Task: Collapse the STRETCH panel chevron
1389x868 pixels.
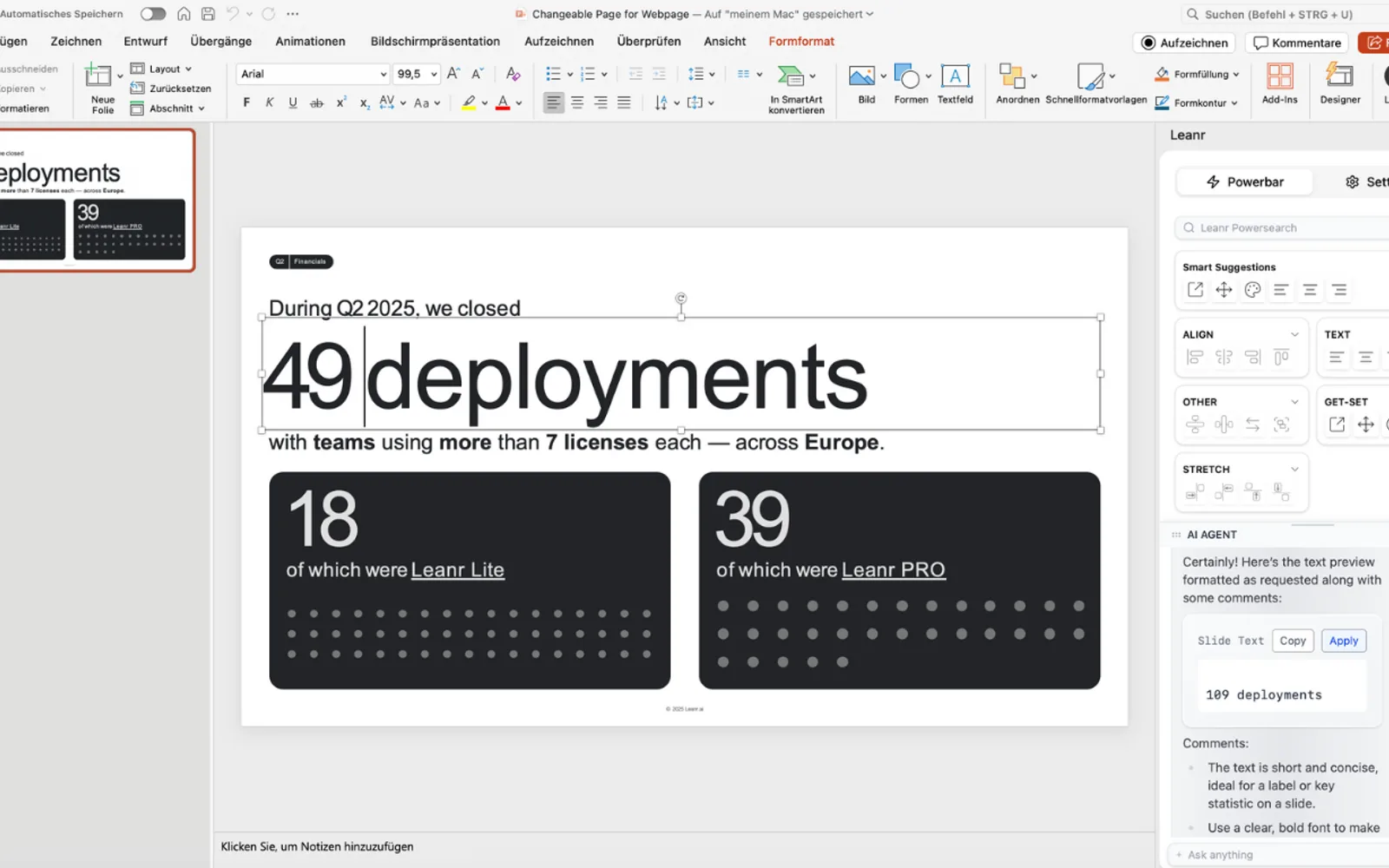Action: click(1294, 469)
